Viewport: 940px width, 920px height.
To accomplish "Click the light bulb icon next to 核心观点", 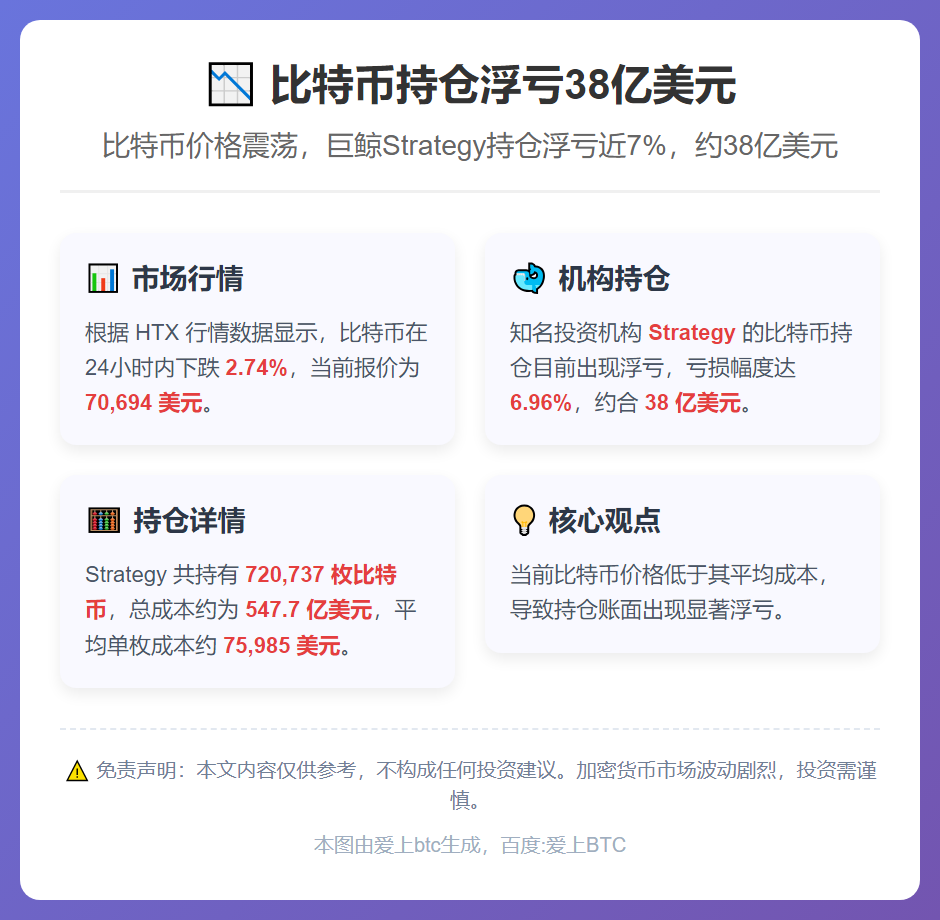I will pos(524,520).
